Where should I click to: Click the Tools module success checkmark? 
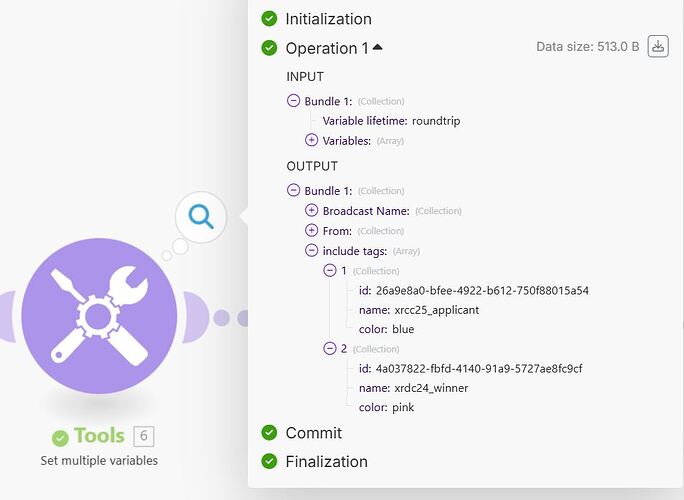(x=60, y=438)
